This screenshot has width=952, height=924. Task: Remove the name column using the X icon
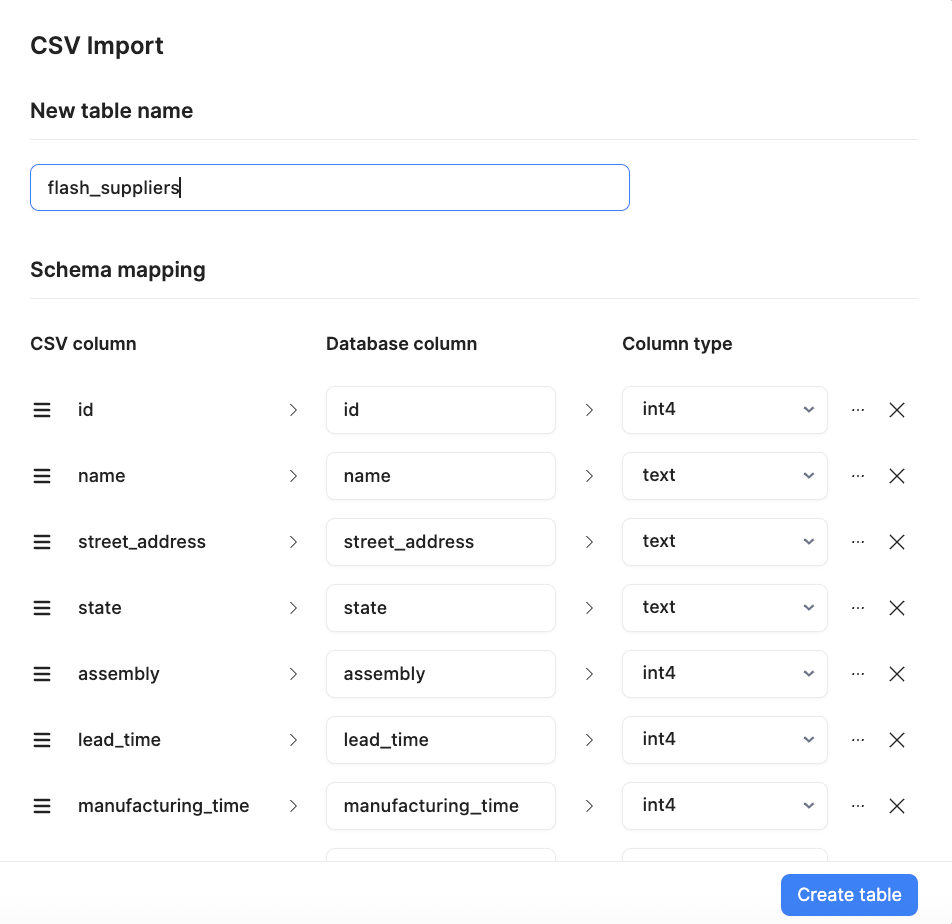[x=897, y=475]
